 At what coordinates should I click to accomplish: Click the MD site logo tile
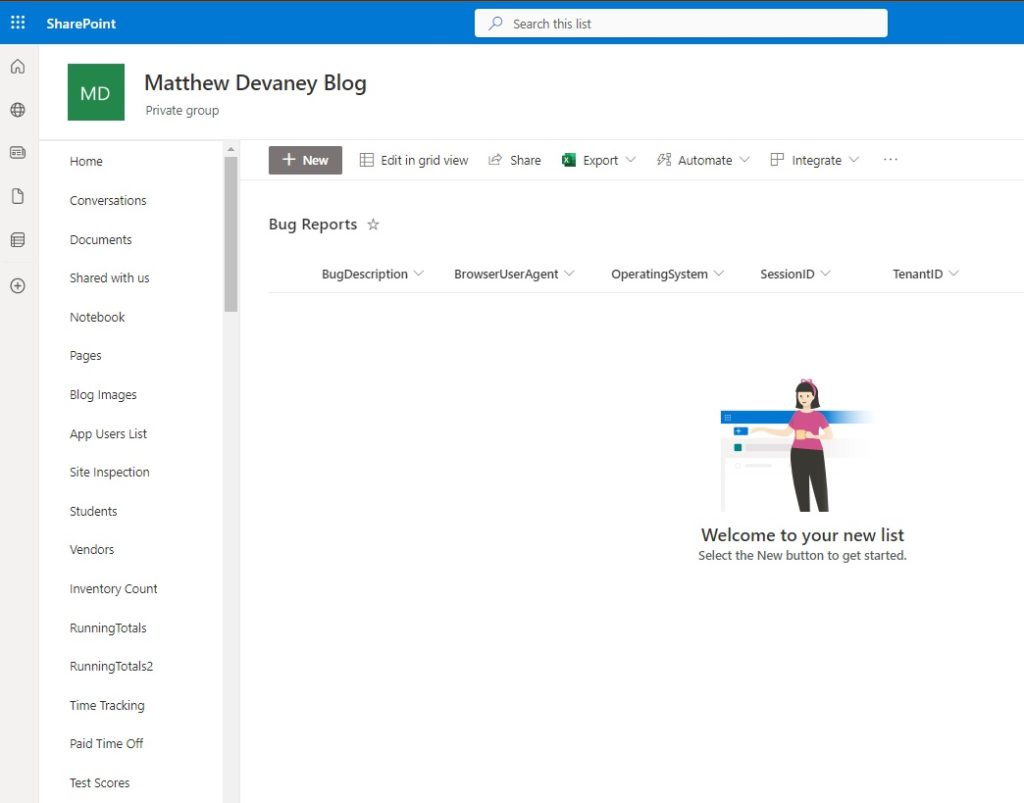(96, 92)
